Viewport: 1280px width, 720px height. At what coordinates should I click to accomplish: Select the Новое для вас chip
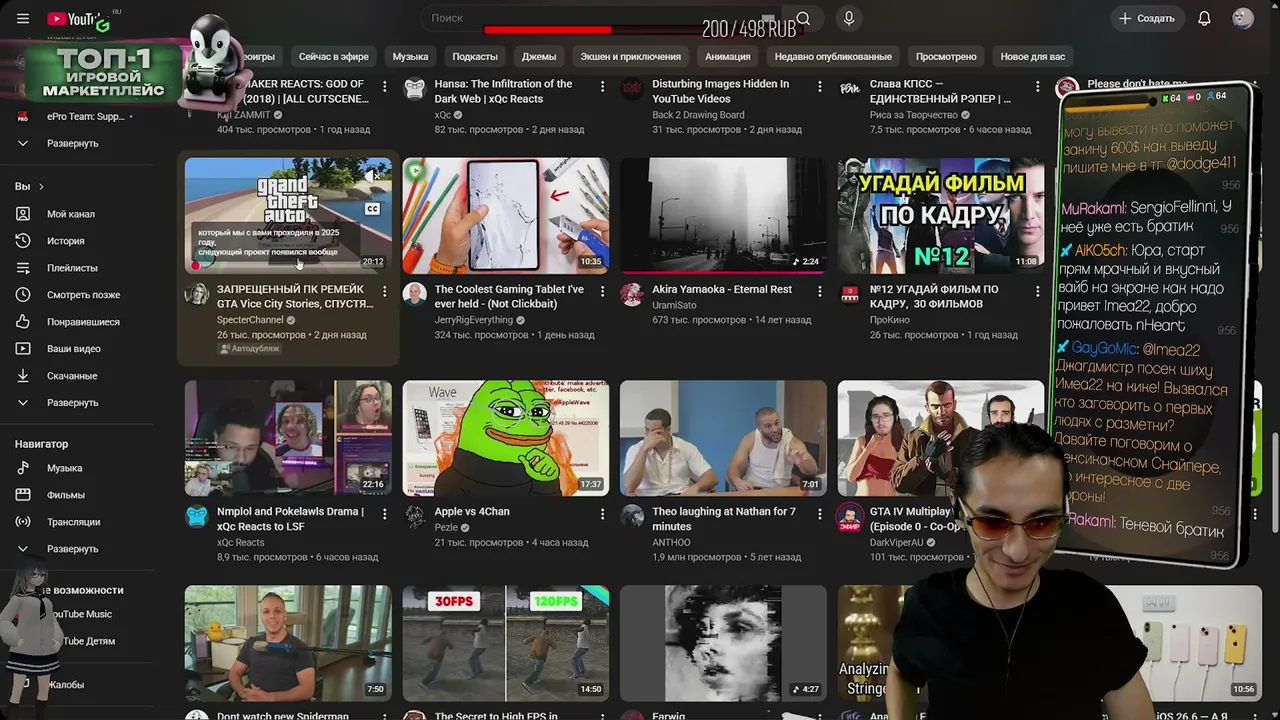point(1033,57)
